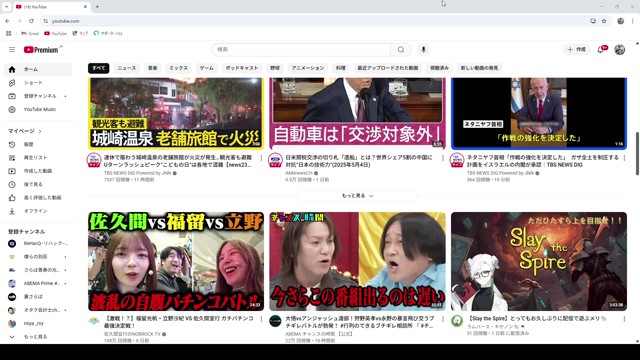Click the 作成 create button
Image resolution: width=640 pixels, height=360 pixels.
(577, 49)
